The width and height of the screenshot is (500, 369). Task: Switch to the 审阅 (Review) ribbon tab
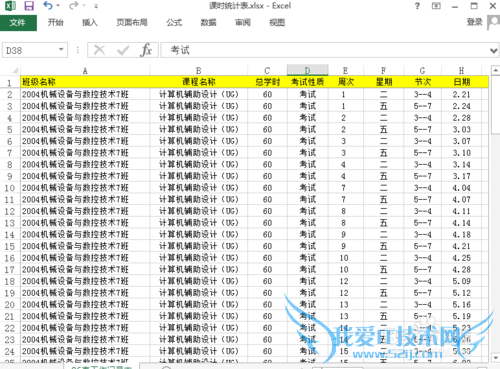point(243,23)
